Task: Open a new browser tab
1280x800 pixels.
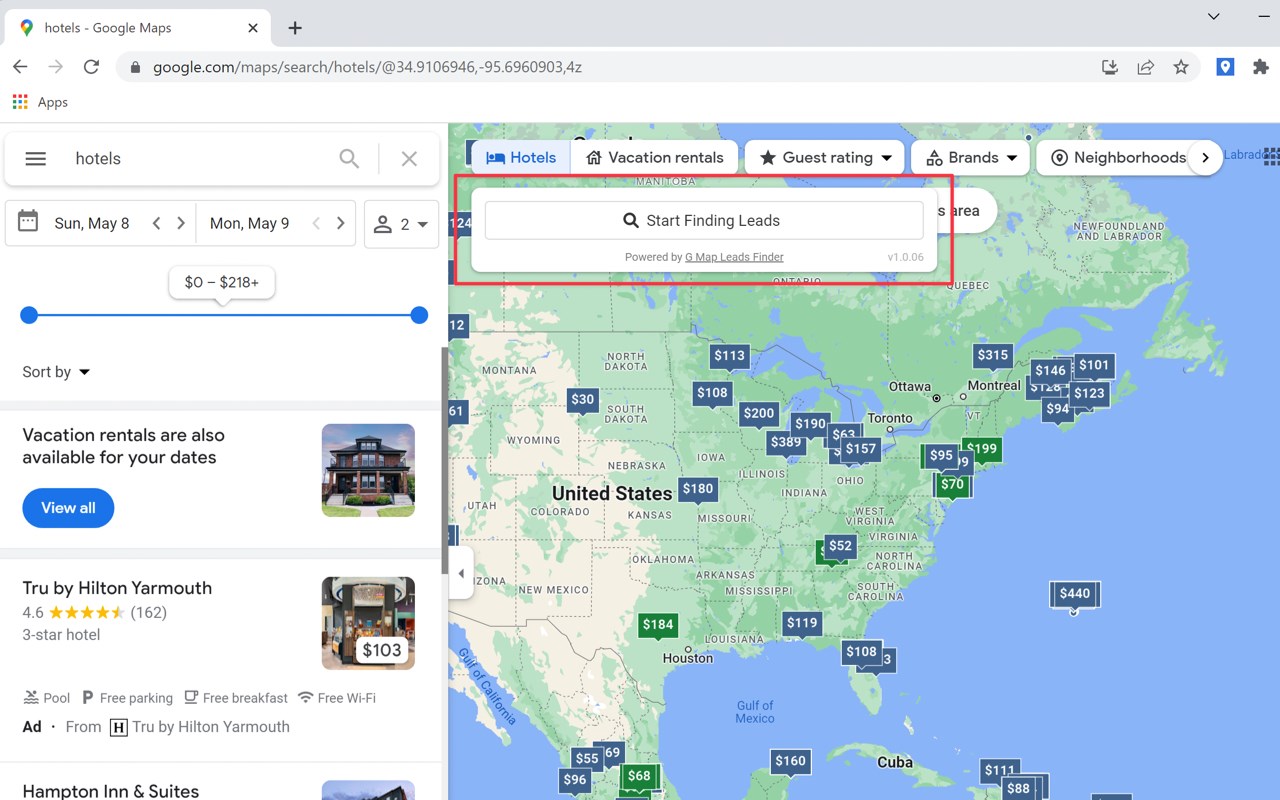Action: pyautogui.click(x=295, y=28)
